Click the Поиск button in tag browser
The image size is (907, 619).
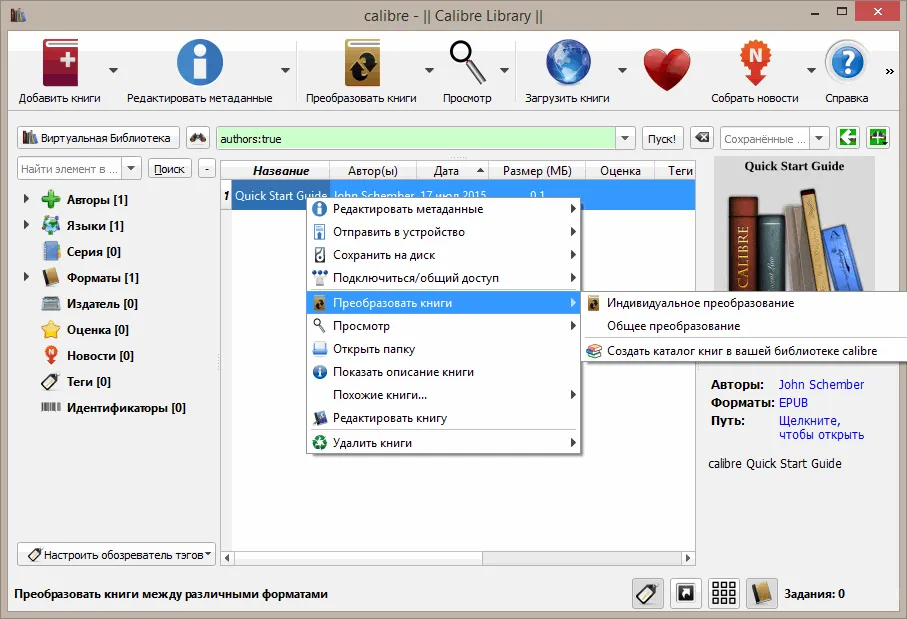[x=169, y=169]
